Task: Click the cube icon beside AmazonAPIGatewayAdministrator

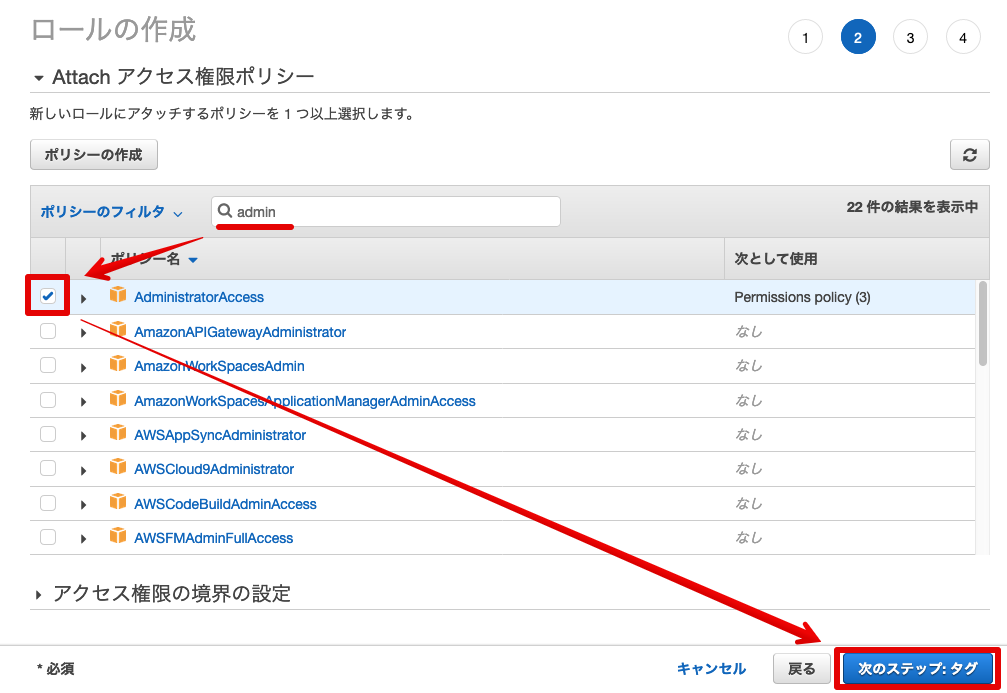Action: tap(119, 331)
